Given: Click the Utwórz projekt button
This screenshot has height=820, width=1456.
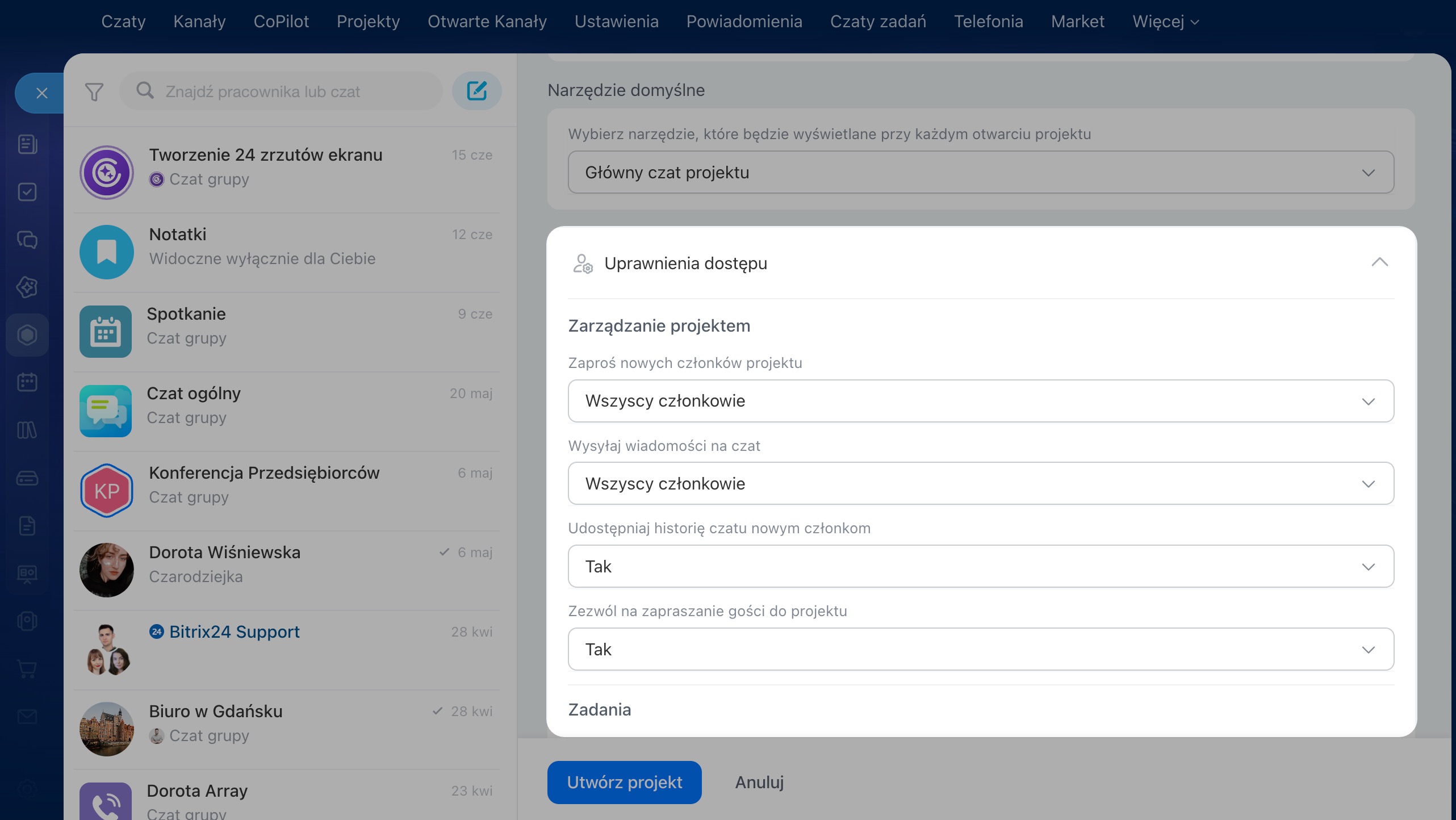Looking at the screenshot, I should pyautogui.click(x=624, y=782).
